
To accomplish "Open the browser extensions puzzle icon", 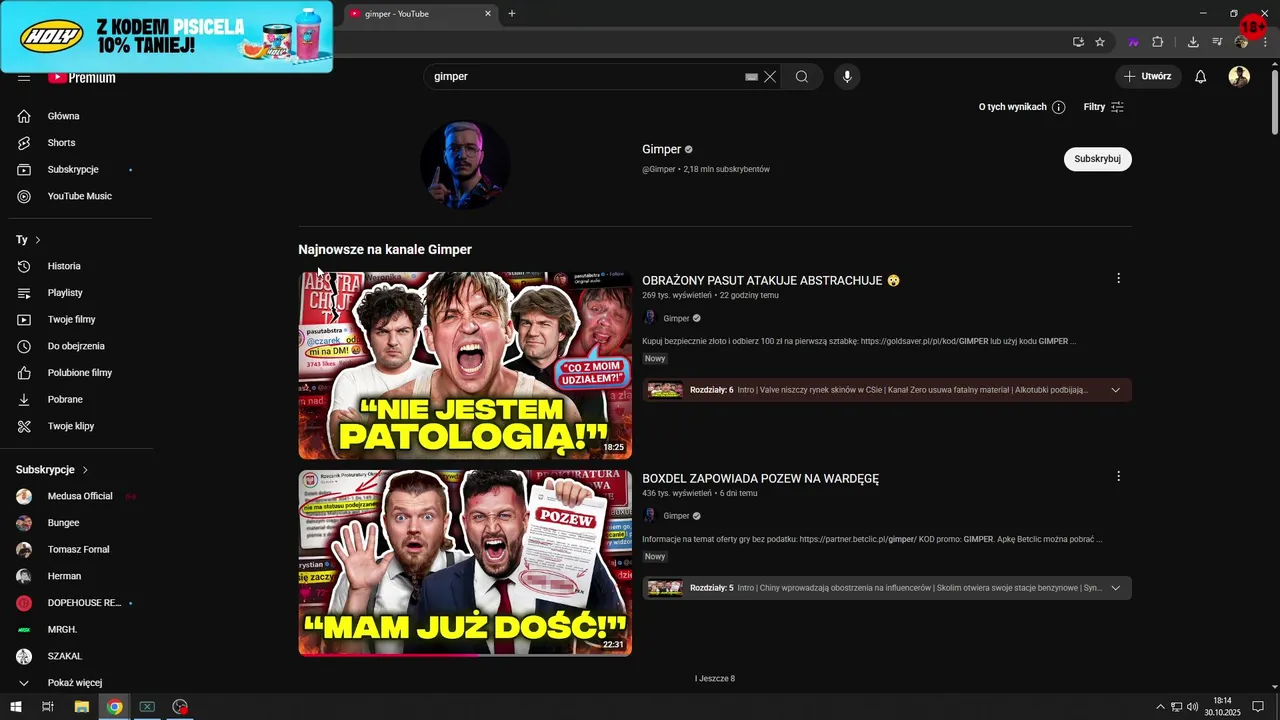I will pos(1158,42).
